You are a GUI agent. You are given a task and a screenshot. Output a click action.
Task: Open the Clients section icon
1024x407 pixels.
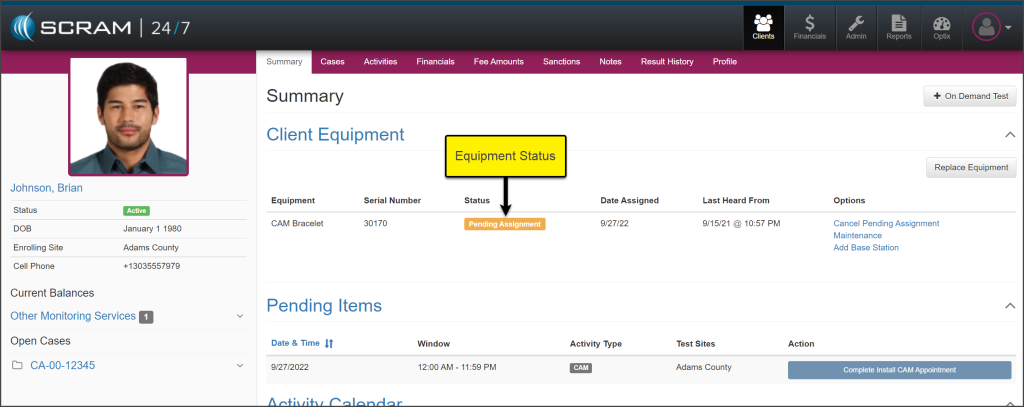763,27
